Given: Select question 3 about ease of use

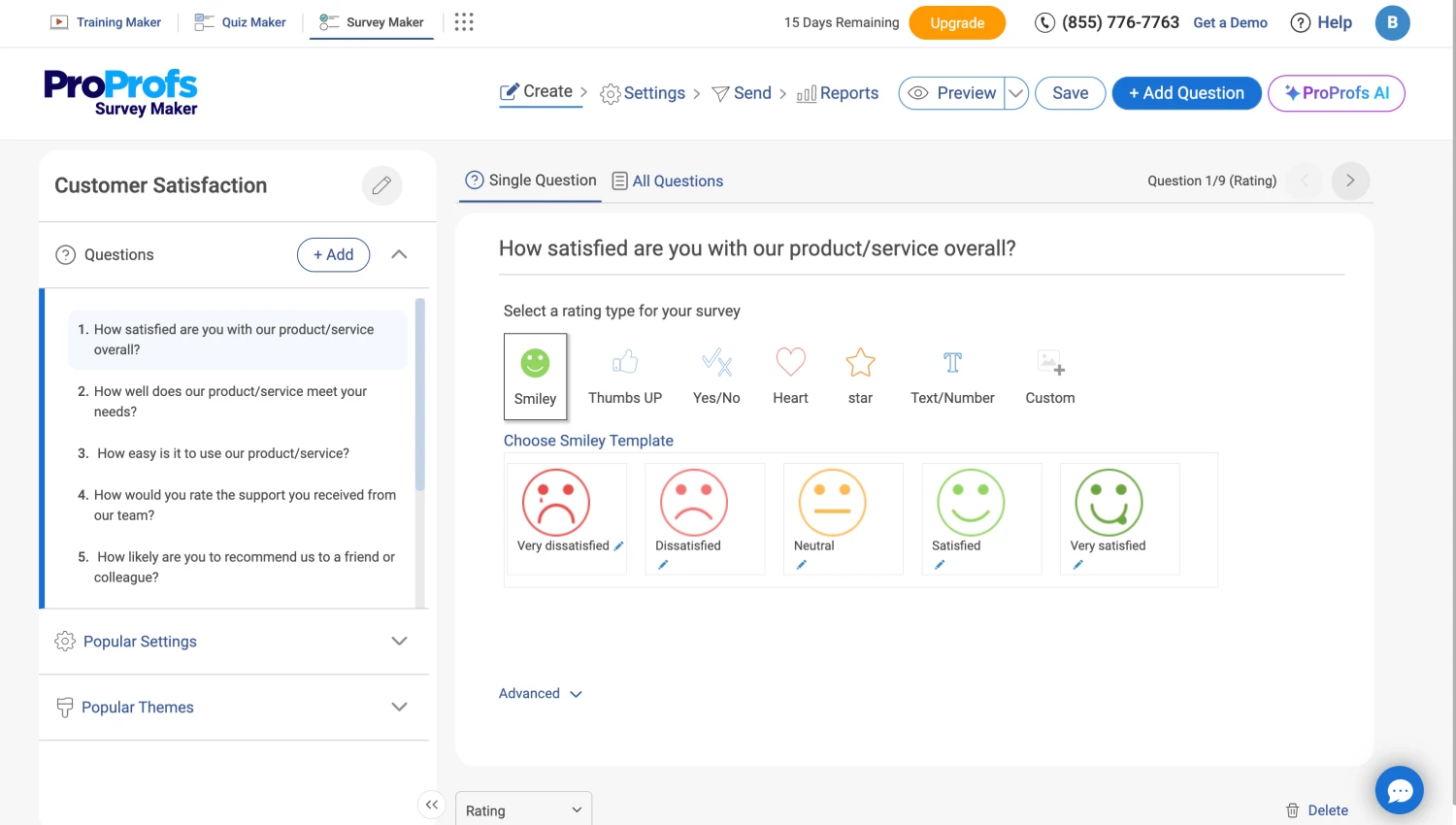Looking at the screenshot, I should [x=223, y=453].
